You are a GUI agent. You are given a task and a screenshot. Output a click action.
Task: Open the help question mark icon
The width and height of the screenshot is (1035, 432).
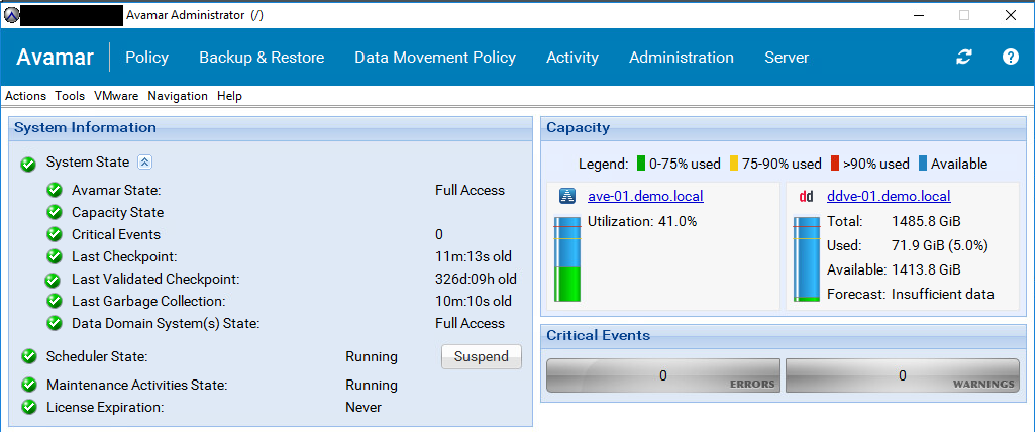pyautogui.click(x=1010, y=57)
